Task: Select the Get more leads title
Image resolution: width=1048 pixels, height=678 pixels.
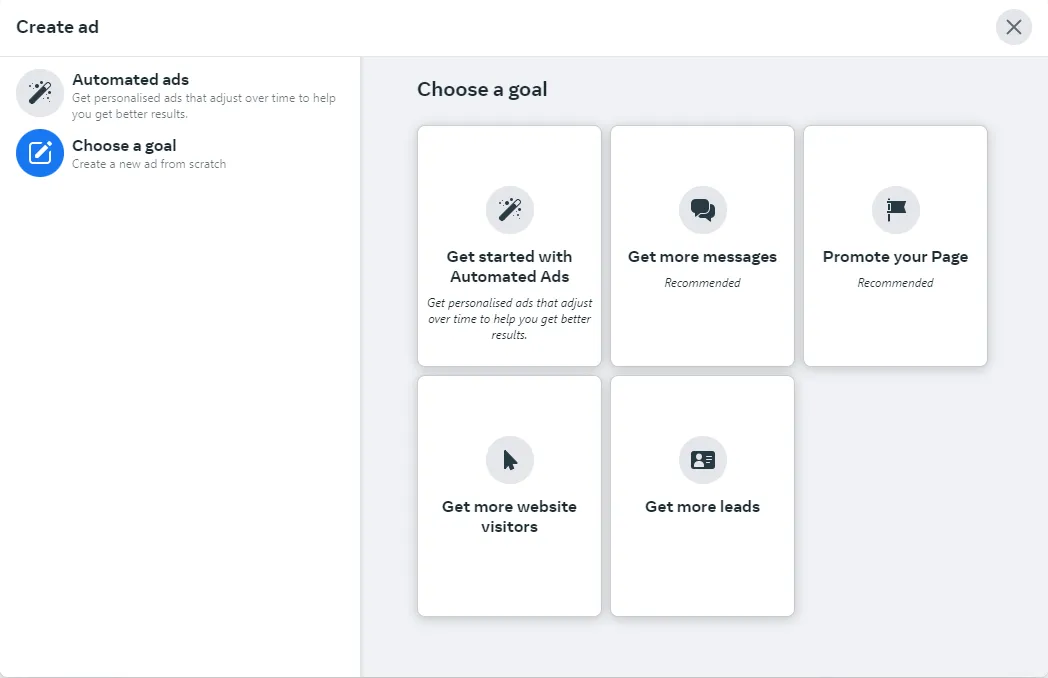Action: (x=702, y=507)
